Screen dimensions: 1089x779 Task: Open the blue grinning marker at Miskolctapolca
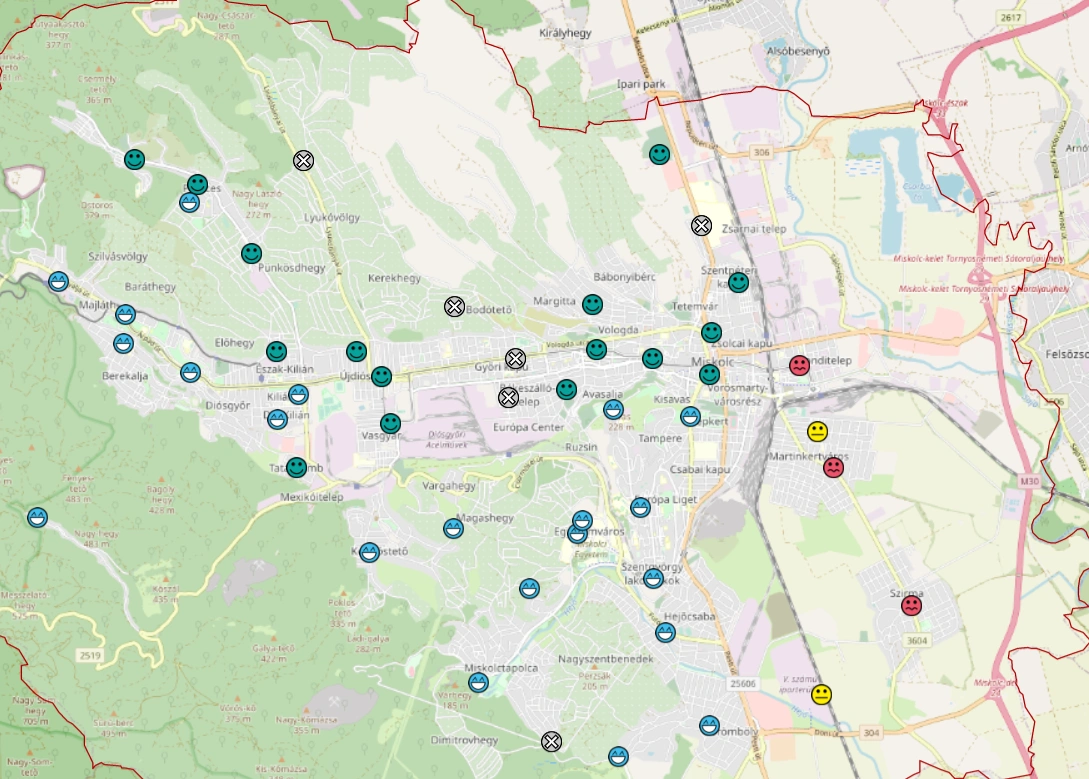[x=479, y=683]
